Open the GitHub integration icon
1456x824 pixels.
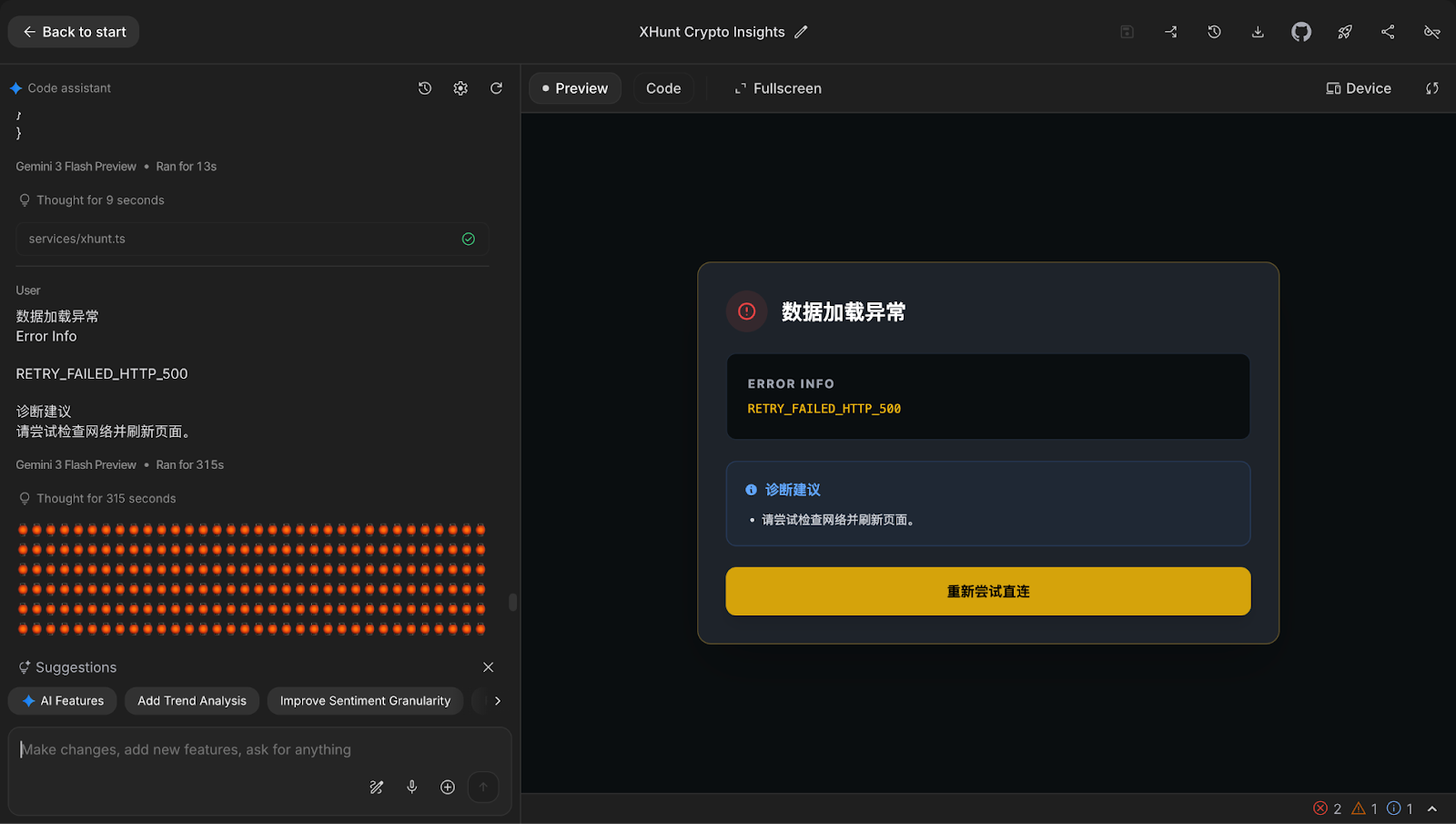(1301, 32)
